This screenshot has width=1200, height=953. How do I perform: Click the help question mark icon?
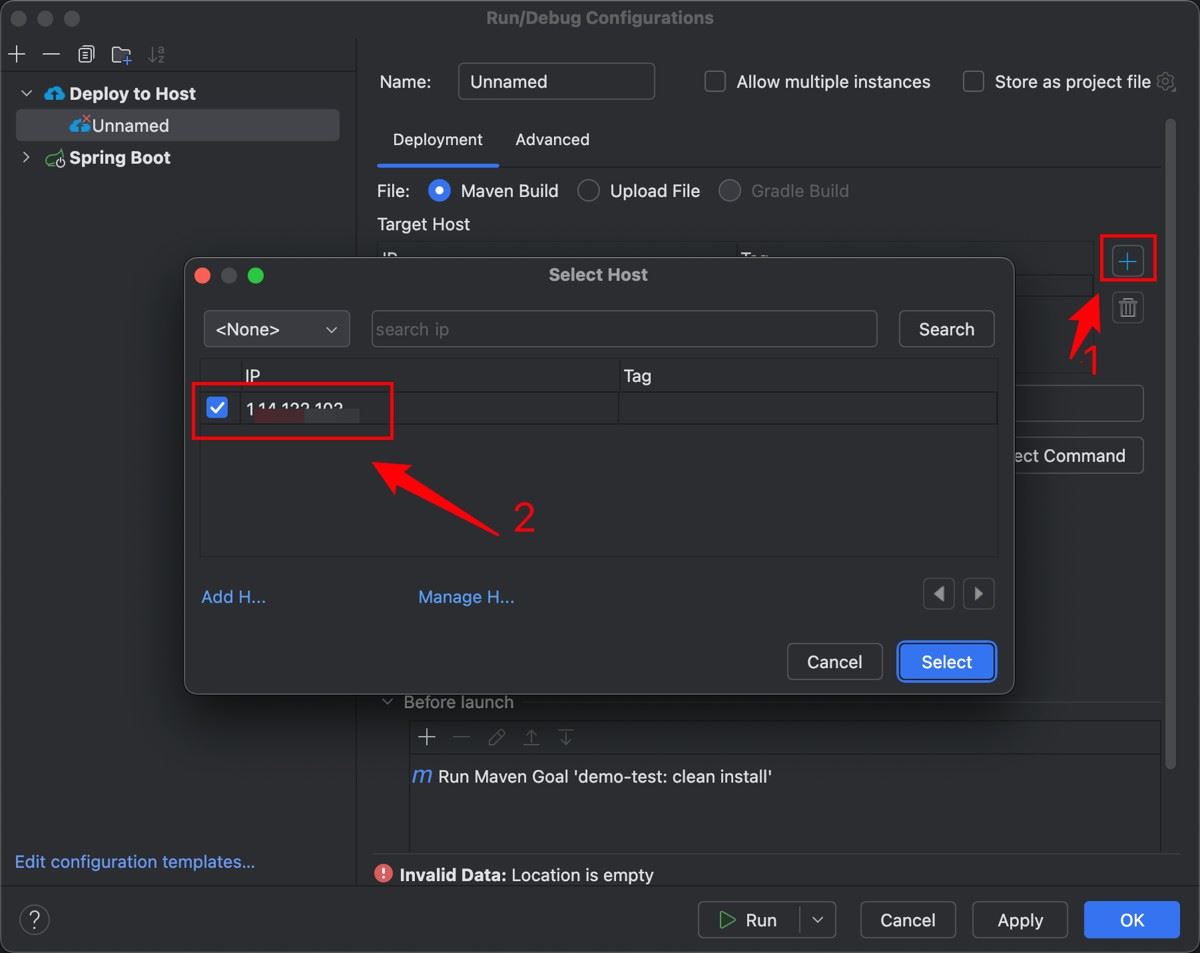point(34,920)
